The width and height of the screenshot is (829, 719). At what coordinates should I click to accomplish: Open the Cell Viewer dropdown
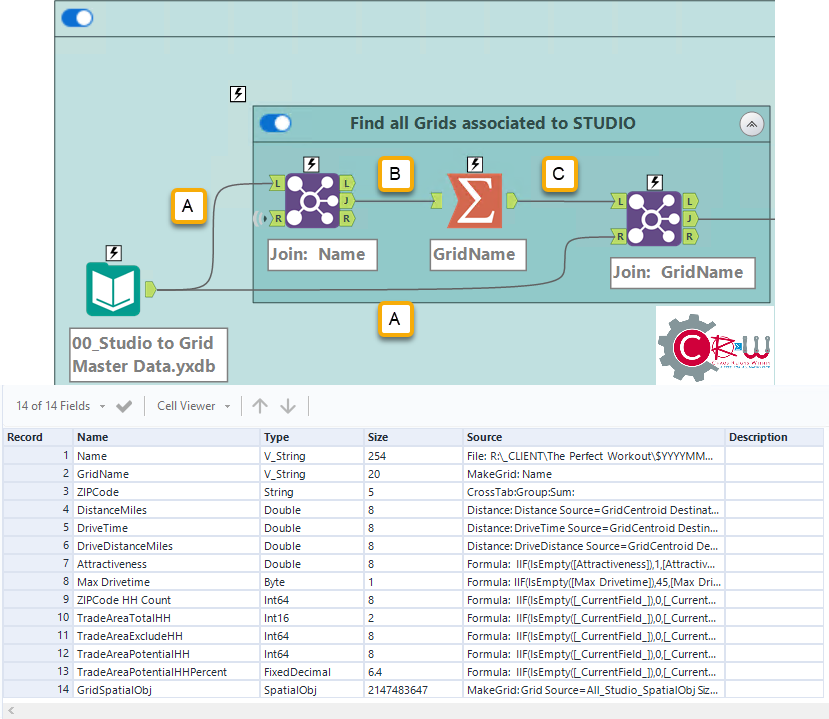(x=193, y=406)
